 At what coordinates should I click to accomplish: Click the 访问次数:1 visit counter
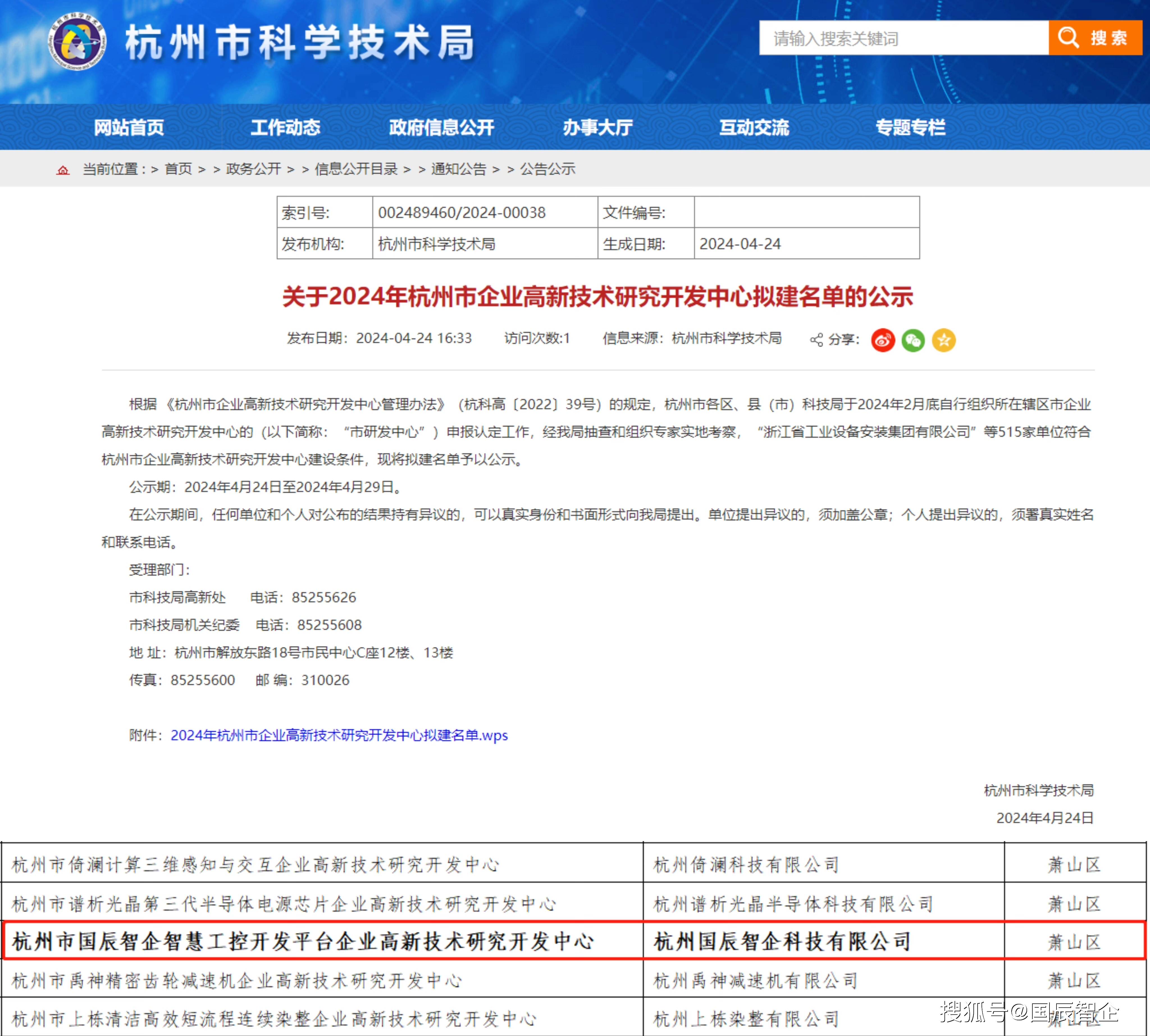(x=537, y=338)
